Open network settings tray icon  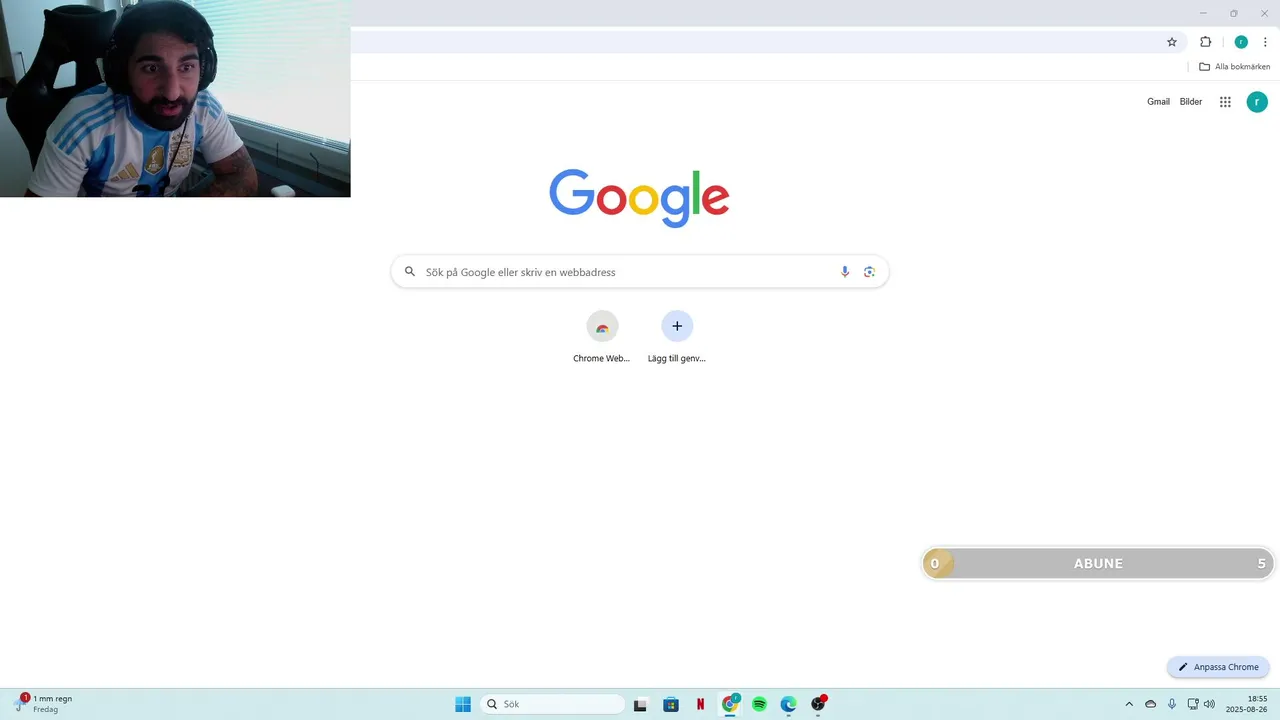1193,704
